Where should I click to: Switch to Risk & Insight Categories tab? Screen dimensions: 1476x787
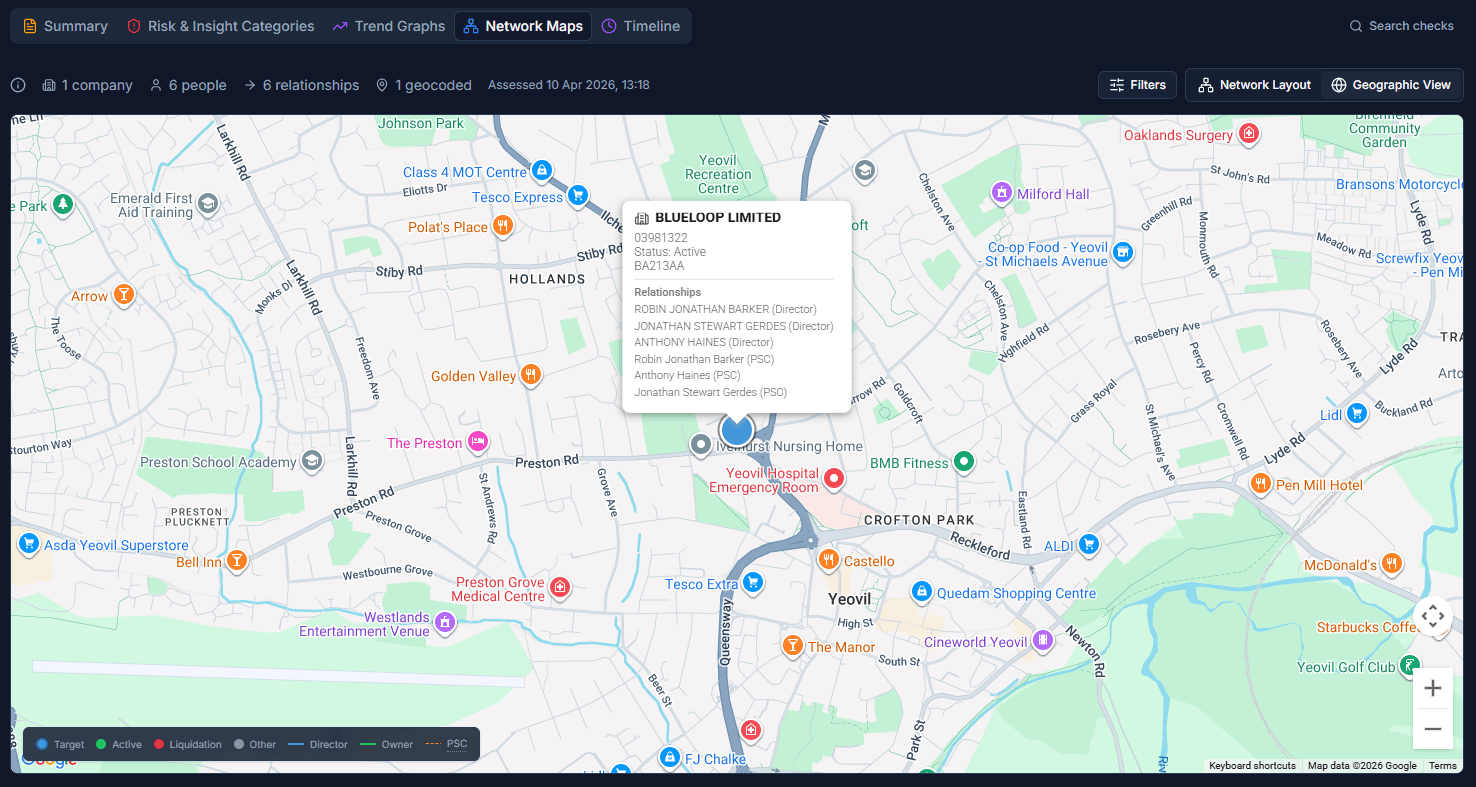coord(220,26)
